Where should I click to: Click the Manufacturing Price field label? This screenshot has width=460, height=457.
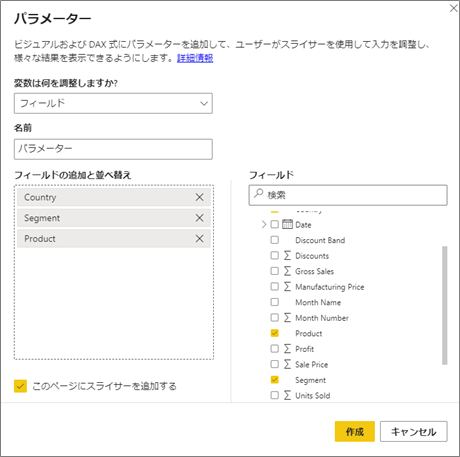click(x=330, y=287)
